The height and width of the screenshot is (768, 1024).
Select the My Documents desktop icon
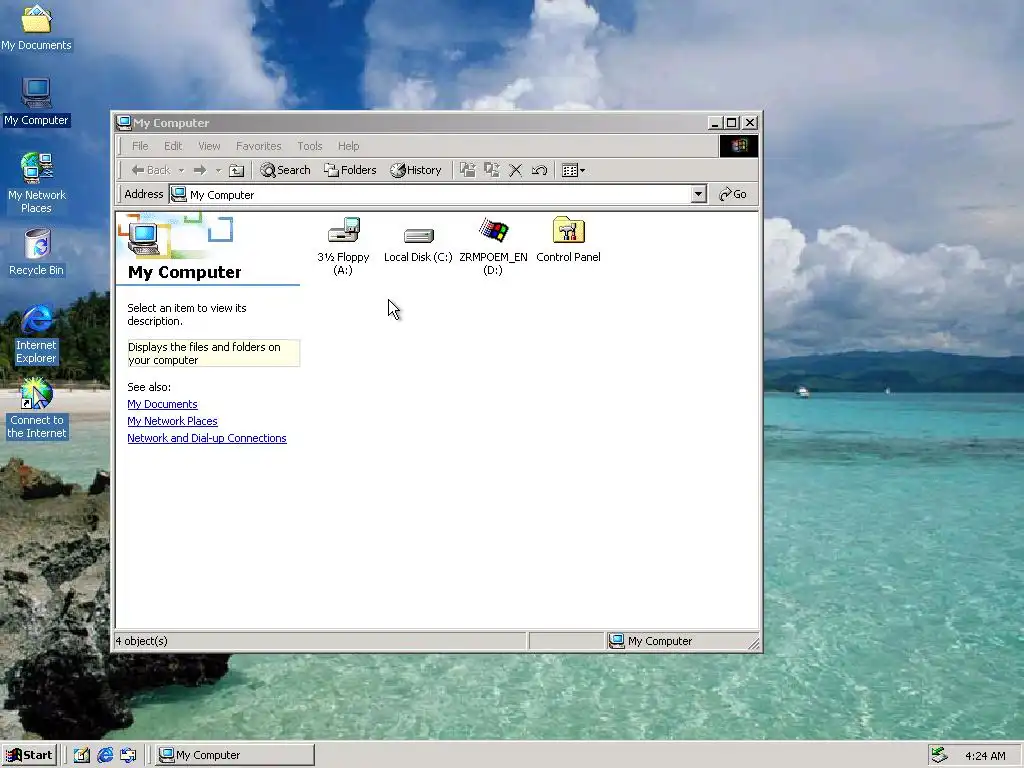click(x=37, y=27)
